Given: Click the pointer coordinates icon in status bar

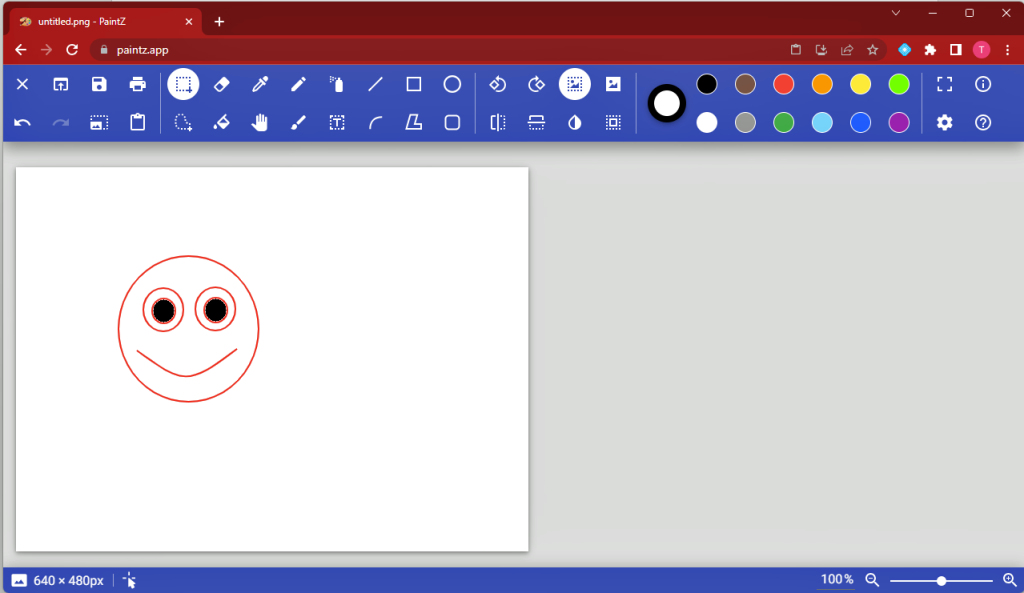Looking at the screenshot, I should 129,580.
